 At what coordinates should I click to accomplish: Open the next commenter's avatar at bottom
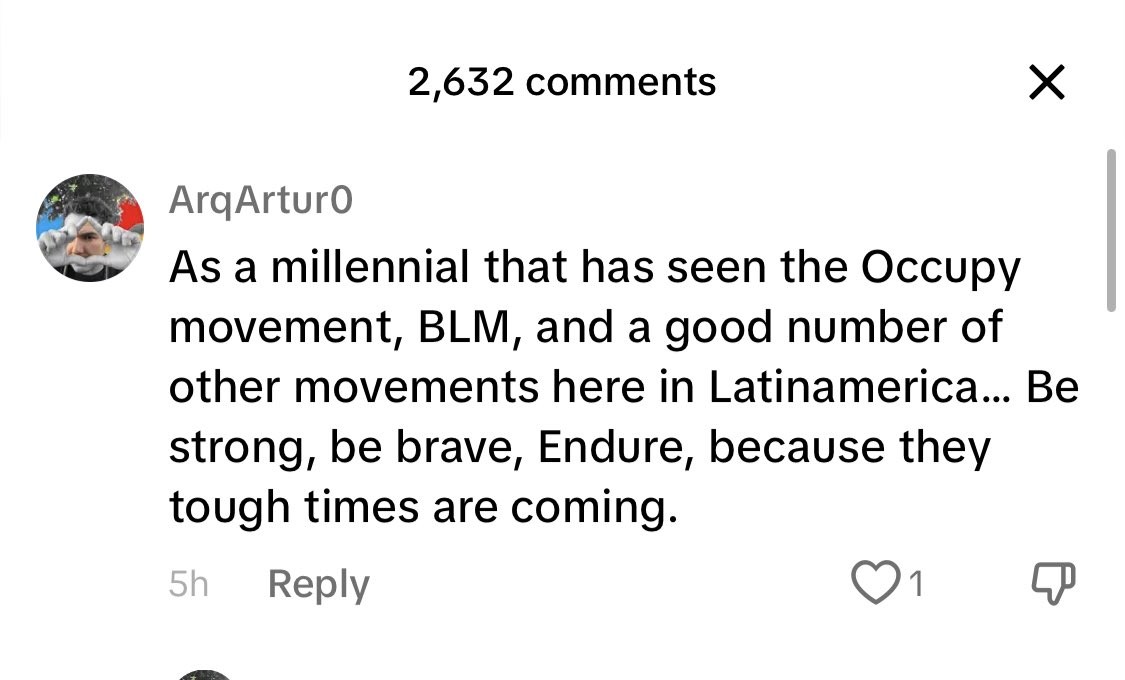tap(204, 674)
